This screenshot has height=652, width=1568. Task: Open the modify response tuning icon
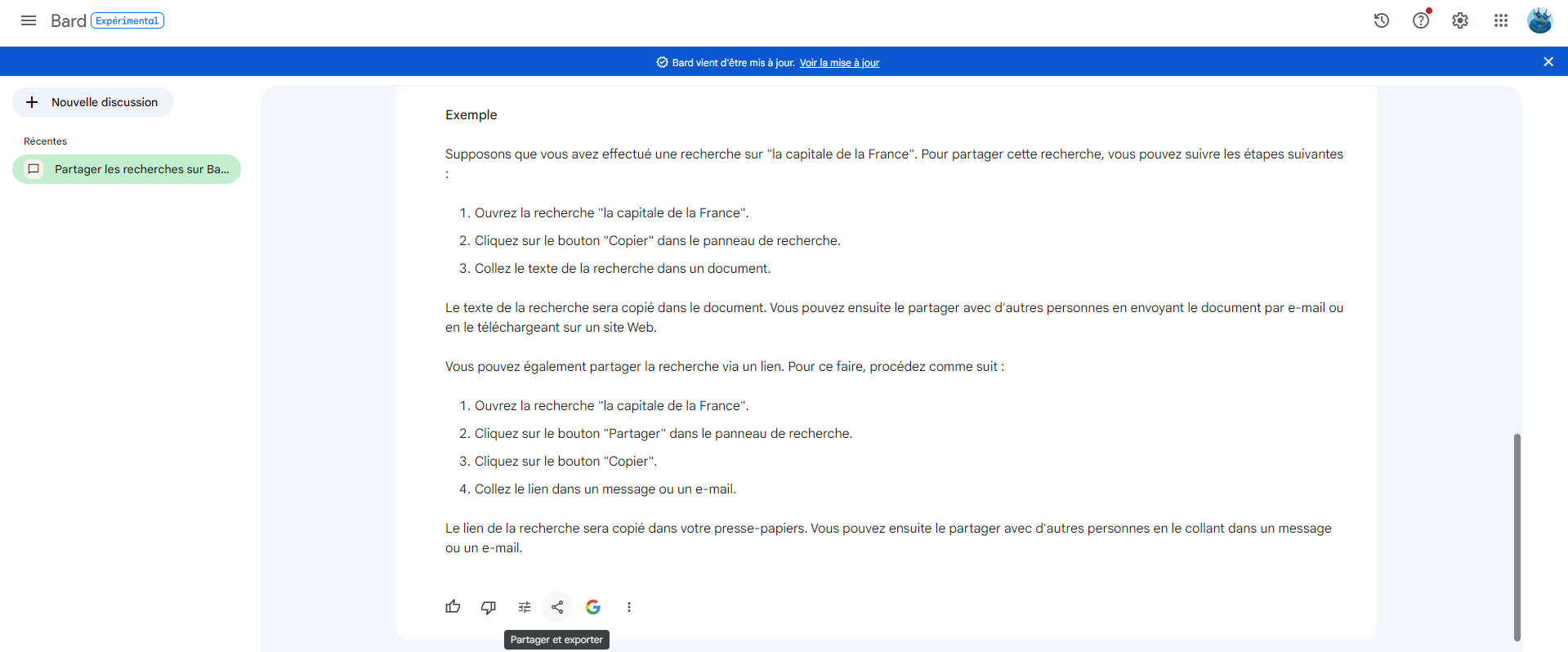525,607
